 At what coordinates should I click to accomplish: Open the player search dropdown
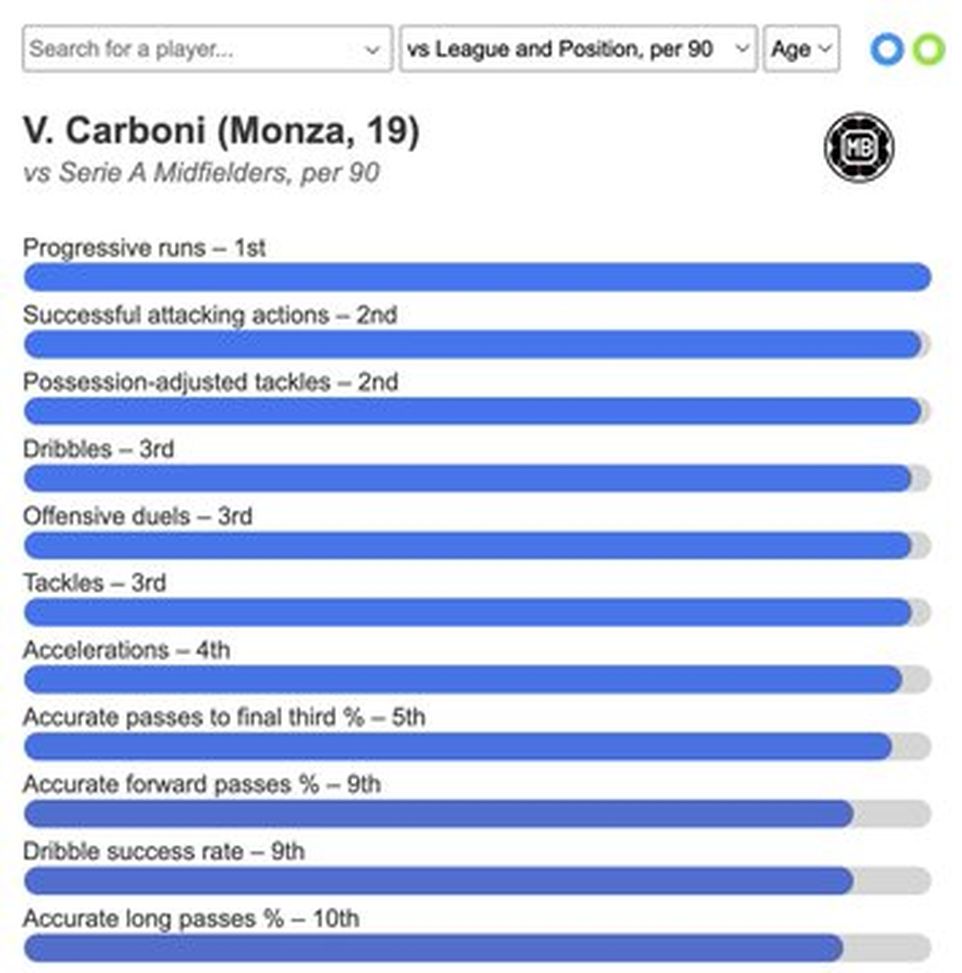coord(372,49)
